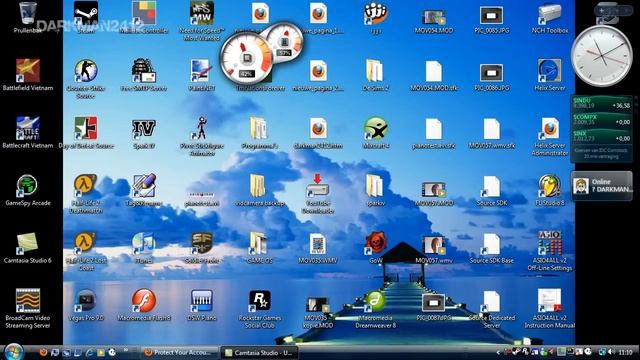640x360 pixels.
Task: Click the Internet Explorer quick launch icon
Action: [89, 352]
